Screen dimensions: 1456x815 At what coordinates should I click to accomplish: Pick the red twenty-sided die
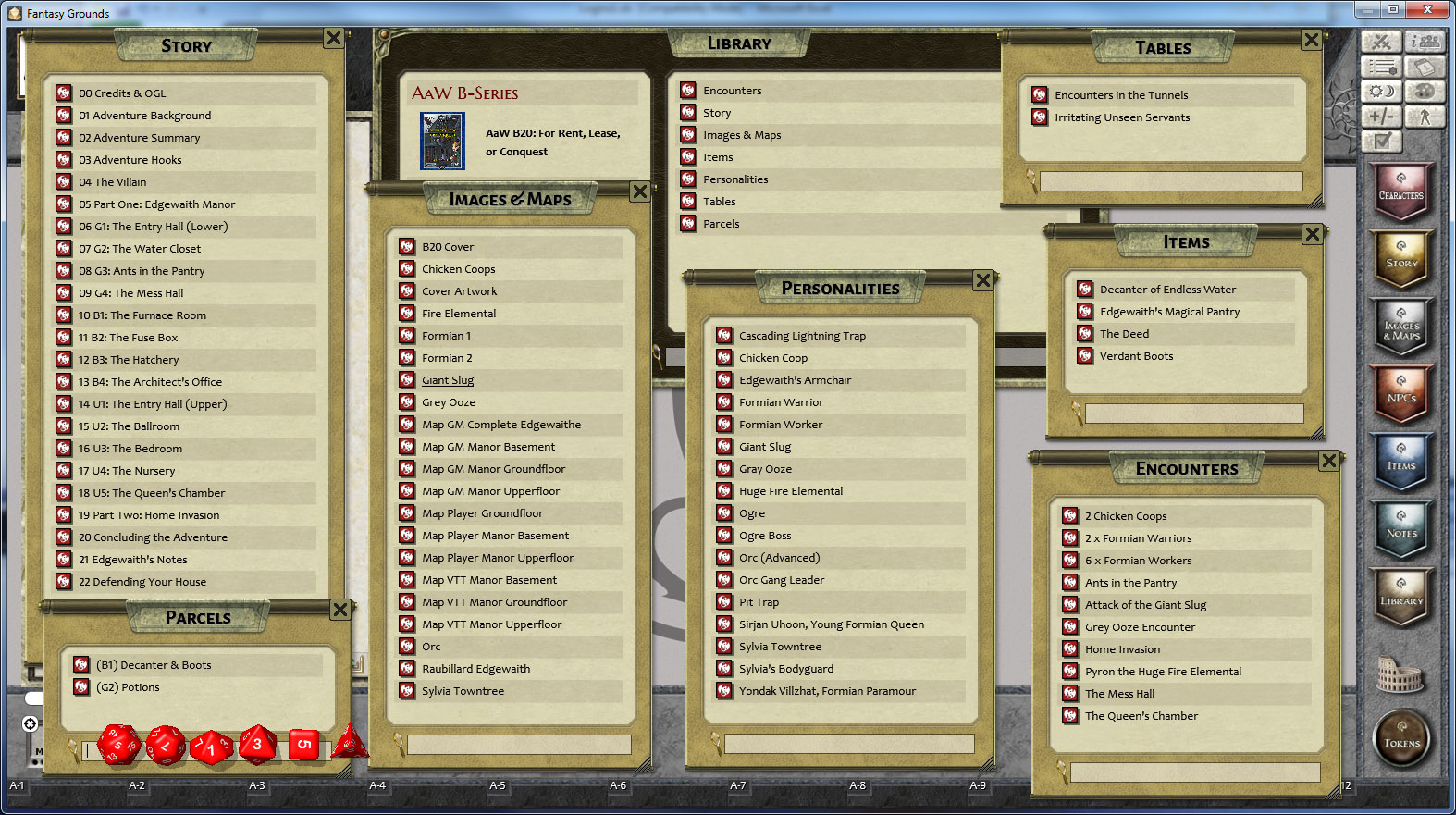point(118,744)
